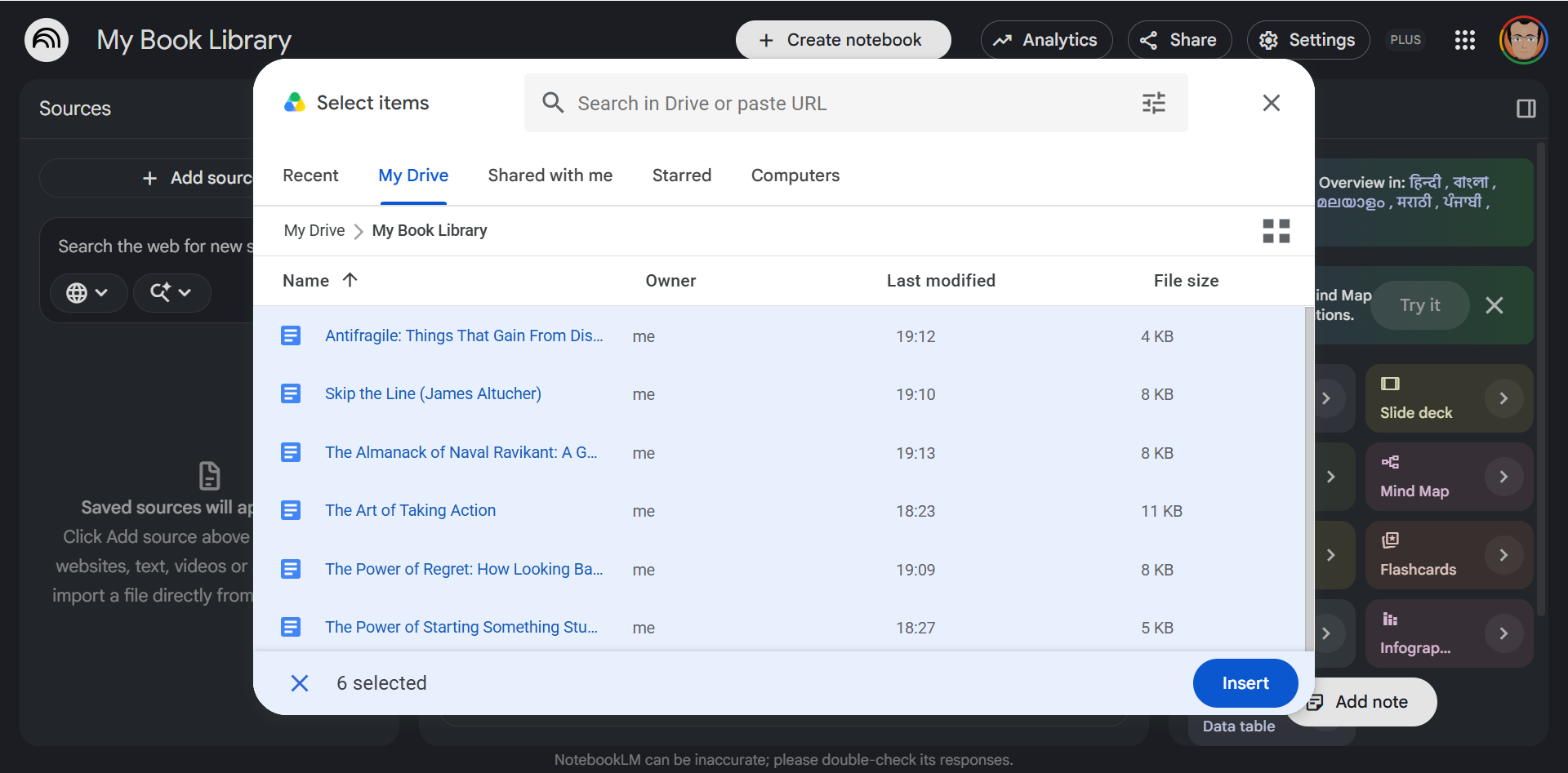Open notebook Settings
The image size is (1568, 773).
(1308, 40)
